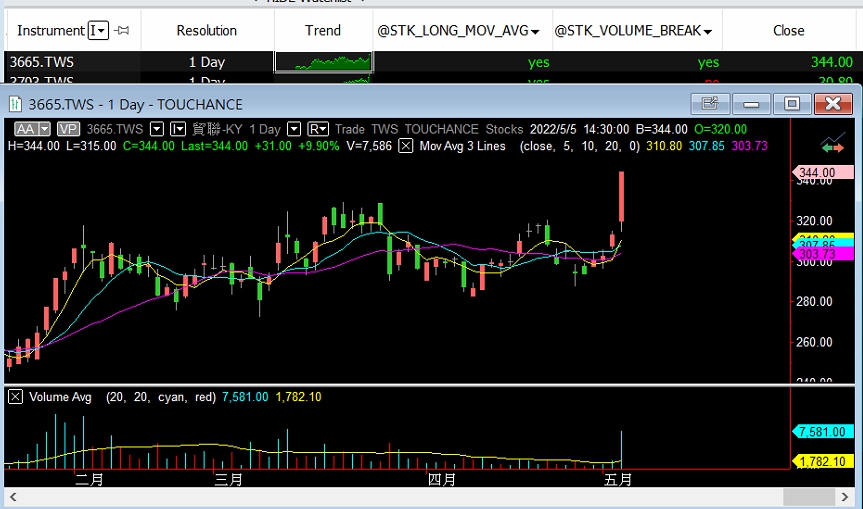Maximize the 3665.TWS chart window

tap(792, 103)
